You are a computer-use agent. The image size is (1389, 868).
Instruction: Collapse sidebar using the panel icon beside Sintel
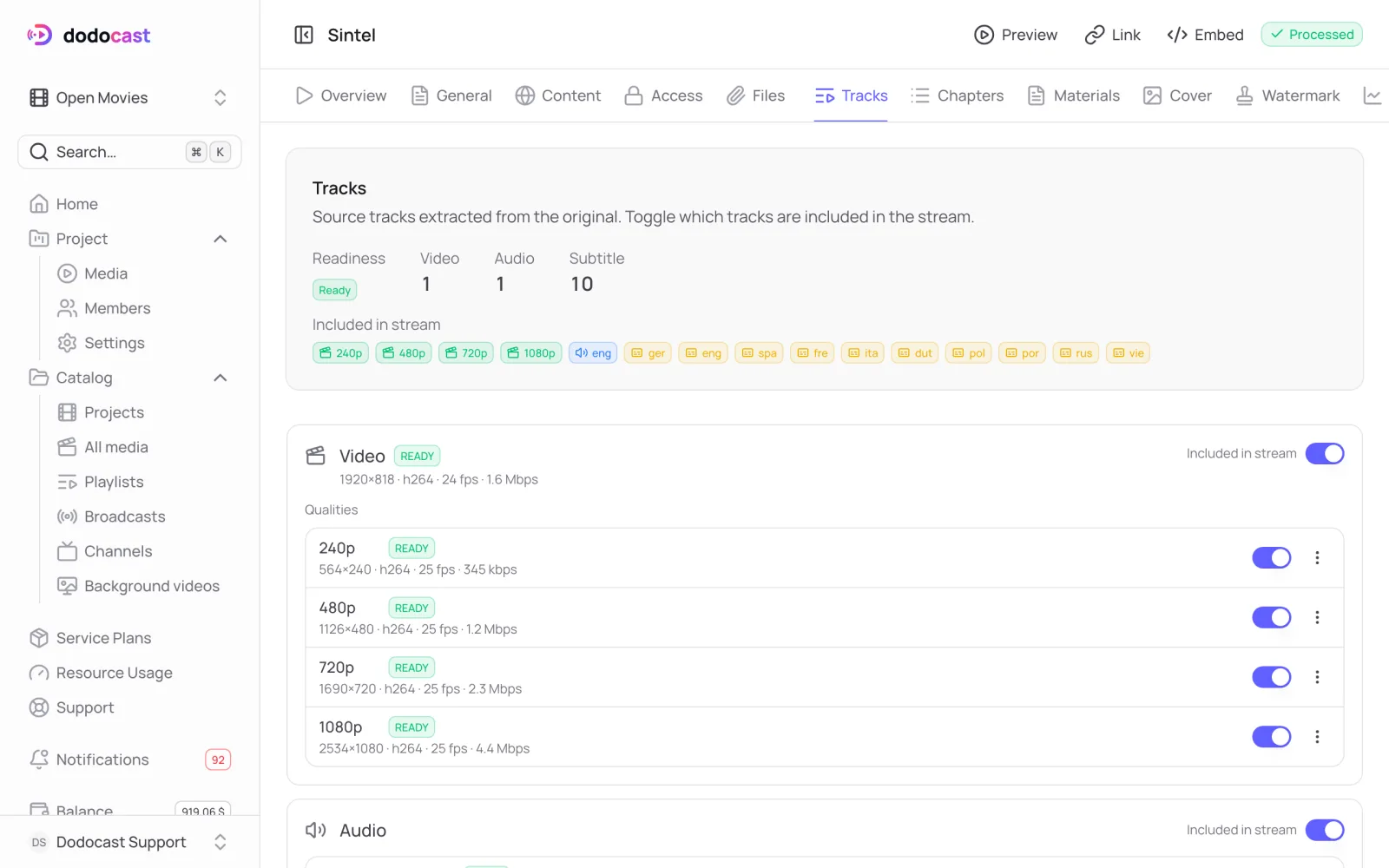[304, 35]
